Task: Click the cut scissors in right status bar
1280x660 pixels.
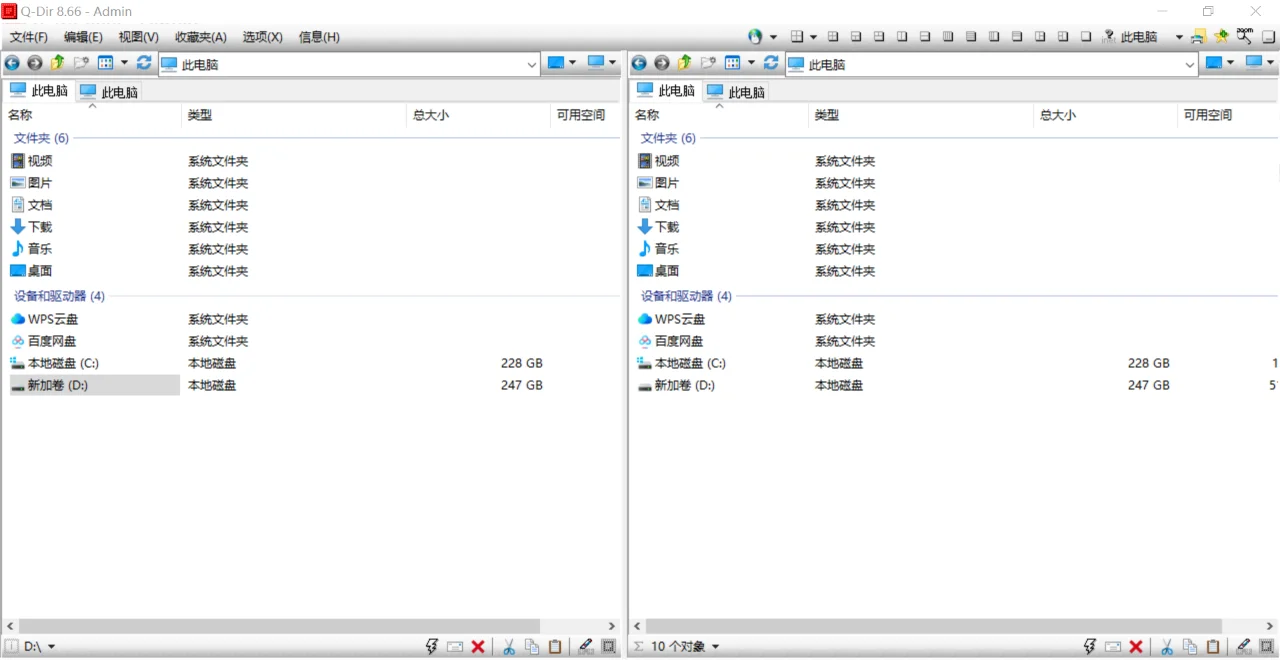Action: point(1166,647)
